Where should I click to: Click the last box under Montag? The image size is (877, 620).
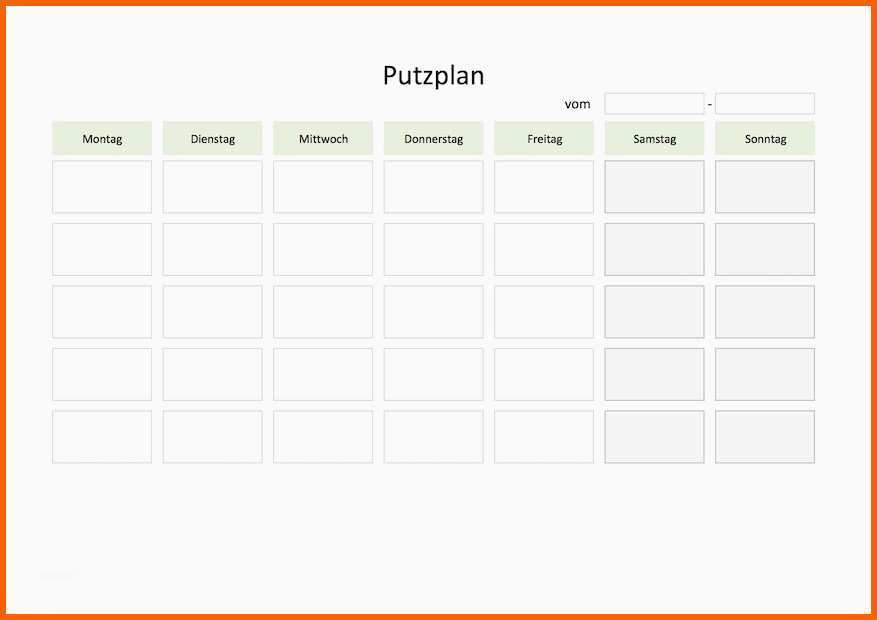[x=102, y=437]
